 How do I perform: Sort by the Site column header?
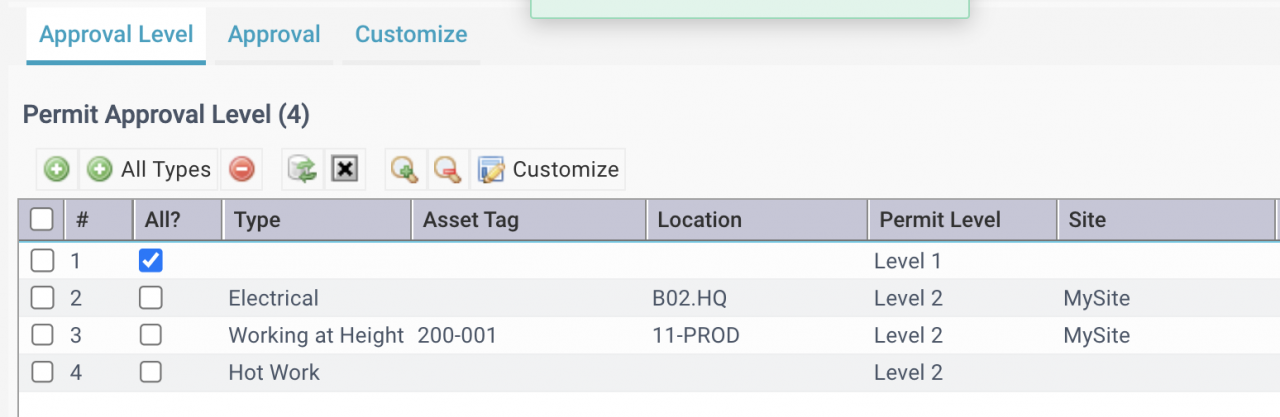tap(1166, 220)
